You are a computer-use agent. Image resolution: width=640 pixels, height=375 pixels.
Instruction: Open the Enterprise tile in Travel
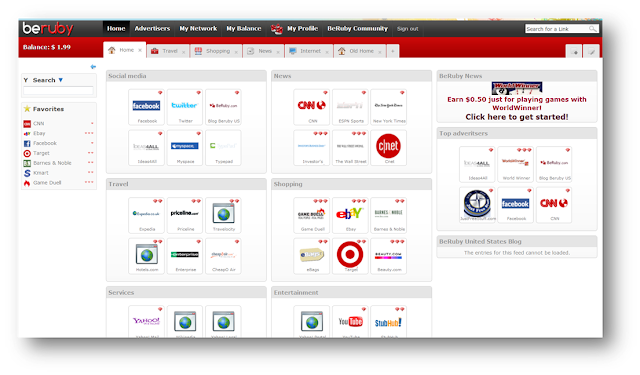pyautogui.click(x=185, y=256)
